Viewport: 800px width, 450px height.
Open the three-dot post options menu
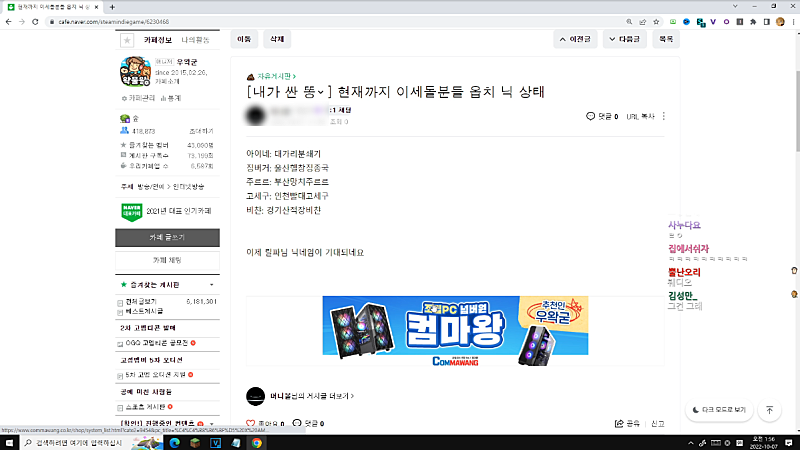[x=663, y=116]
